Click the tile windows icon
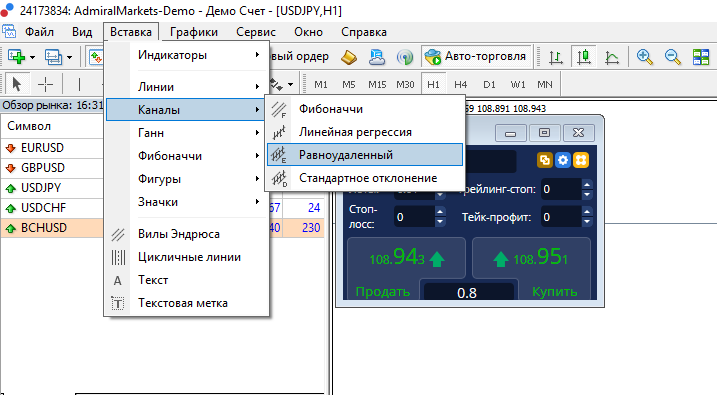717x395 pixels. 701,57
